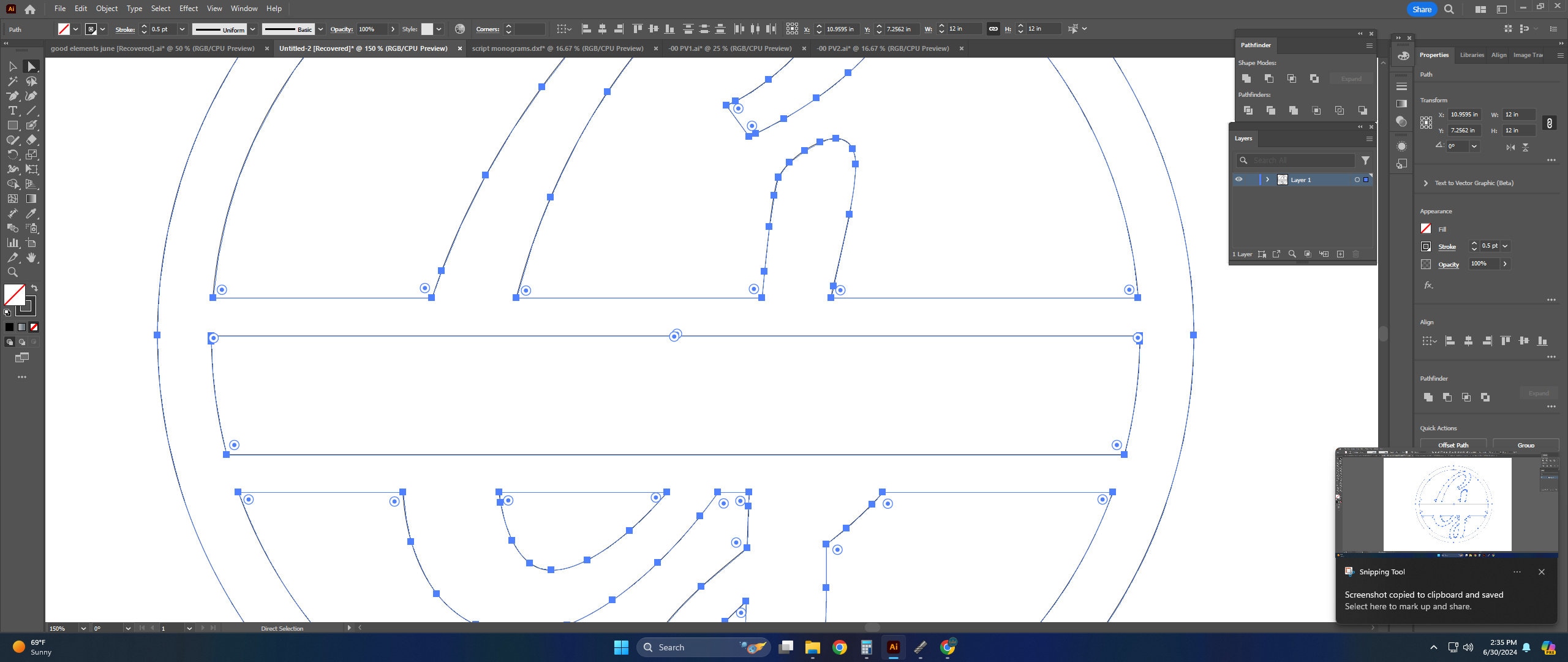This screenshot has width=1568, height=662.
Task: Select the Rectangle tool
Action: (13, 125)
